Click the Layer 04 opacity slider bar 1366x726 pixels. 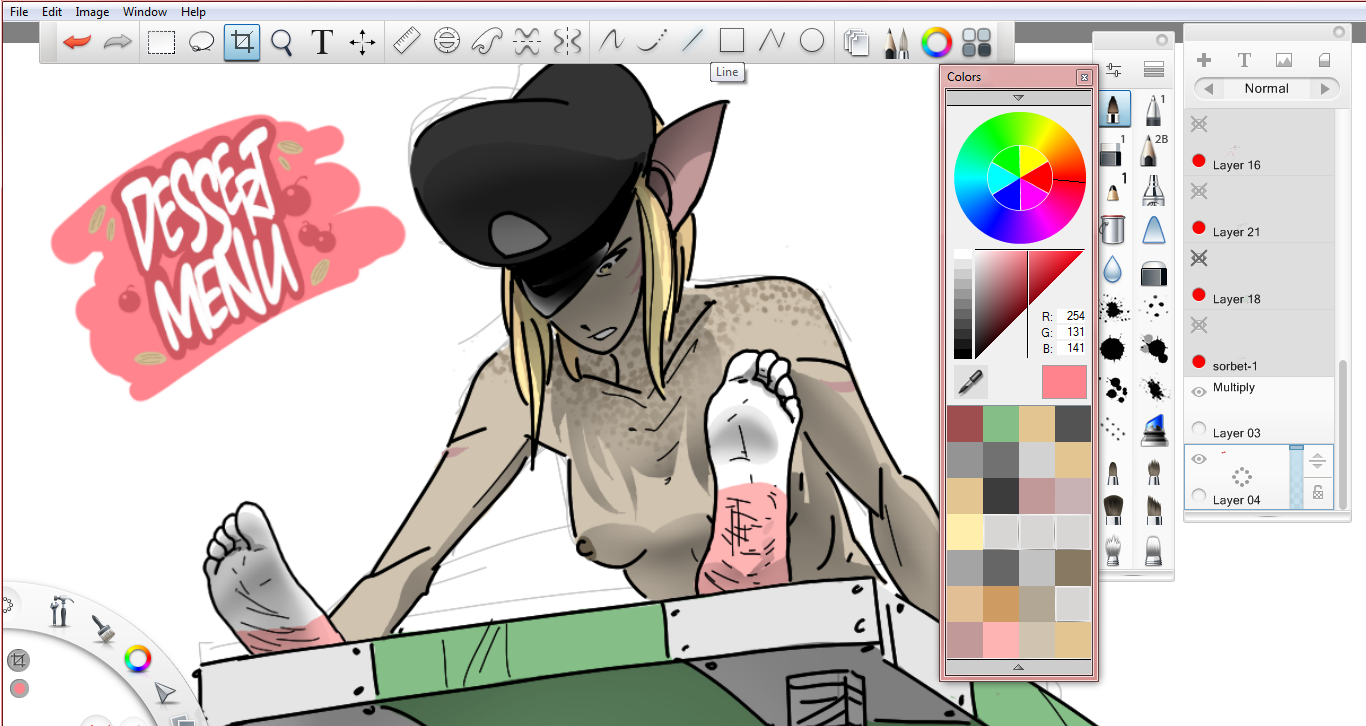click(1296, 477)
